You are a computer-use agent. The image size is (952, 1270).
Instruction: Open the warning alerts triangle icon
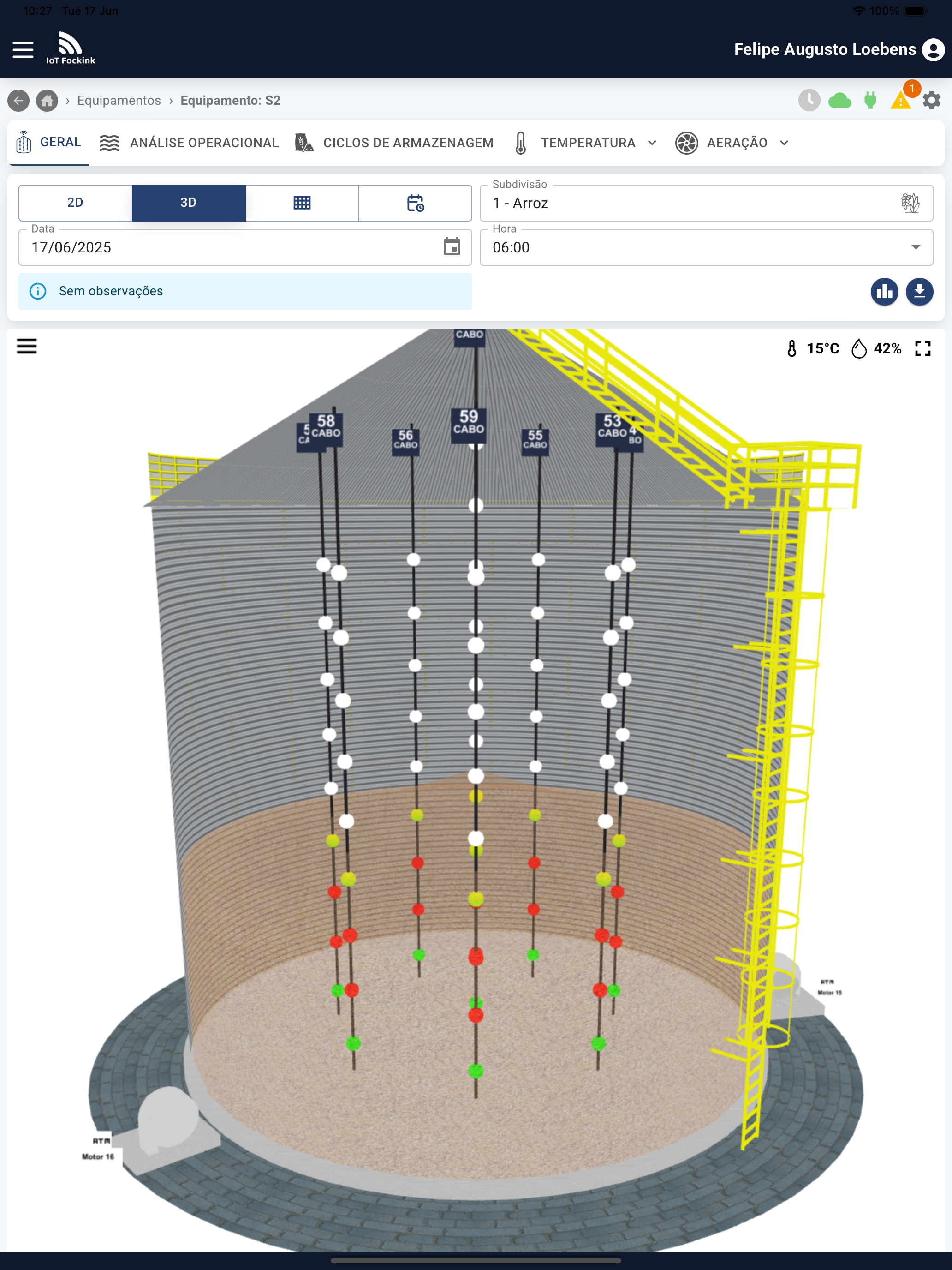coord(901,101)
